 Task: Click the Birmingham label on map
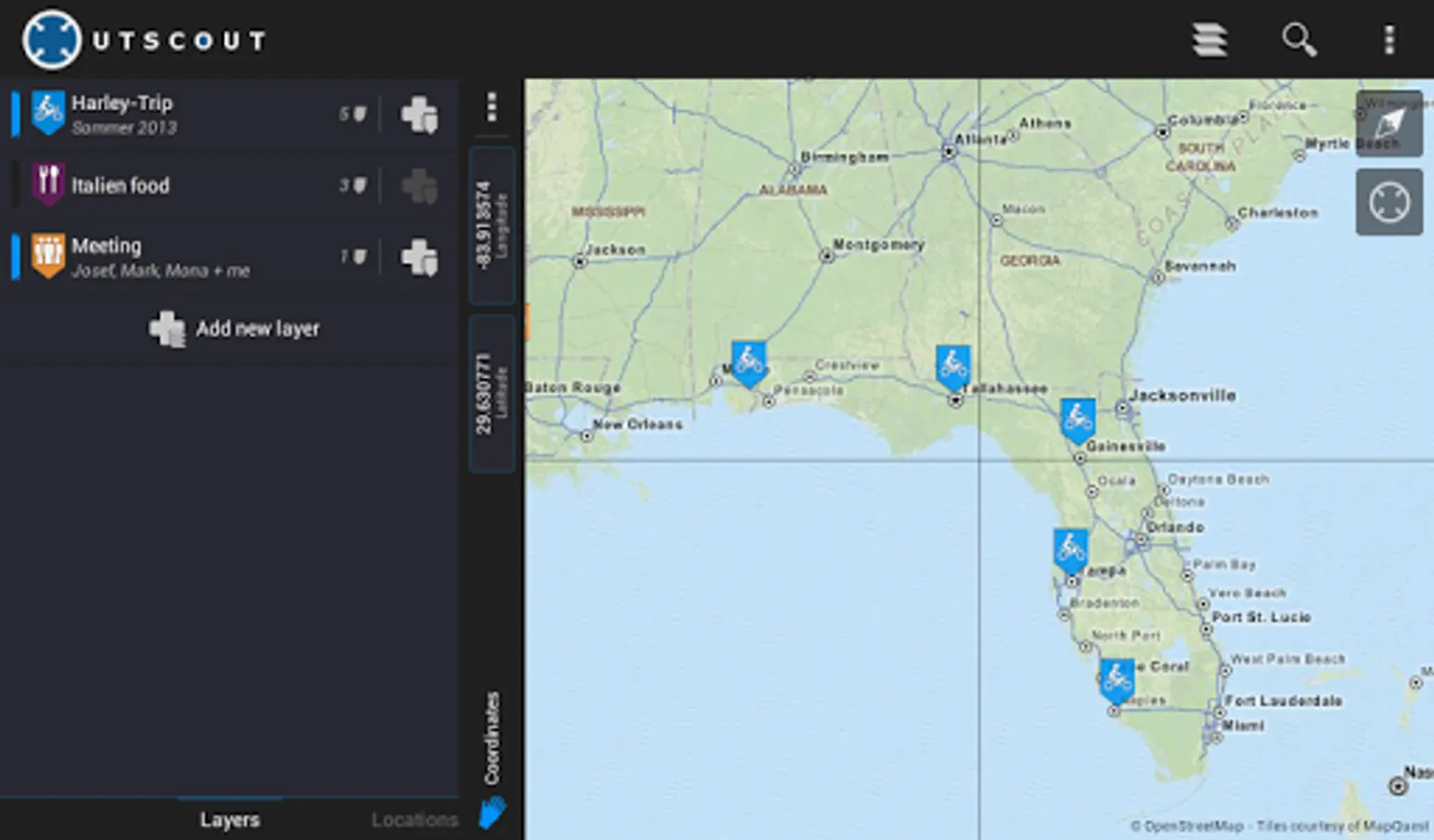[845, 157]
